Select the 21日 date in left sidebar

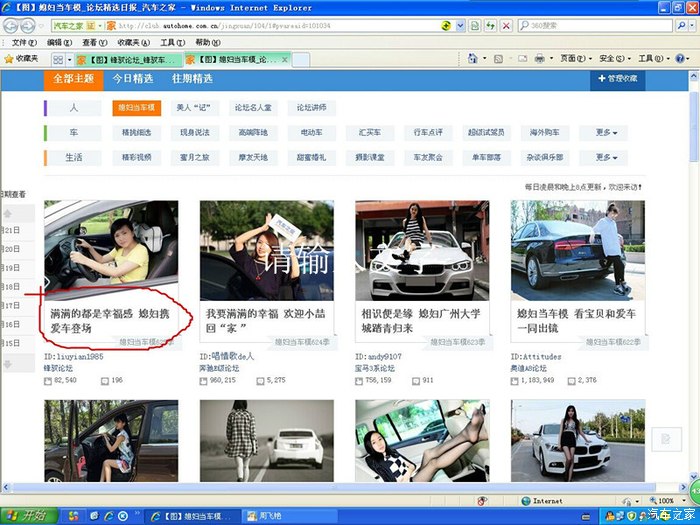click(11, 230)
